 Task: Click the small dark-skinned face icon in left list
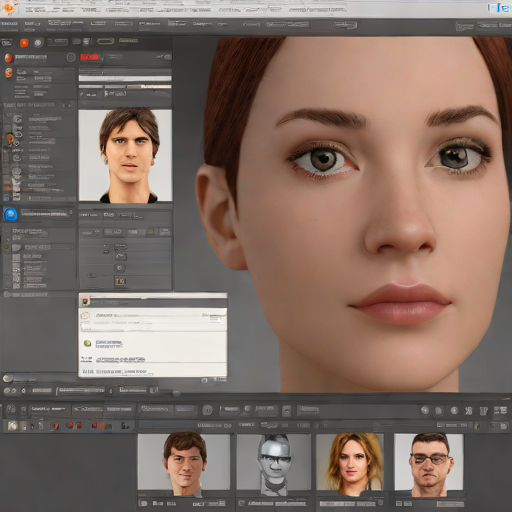10,139
